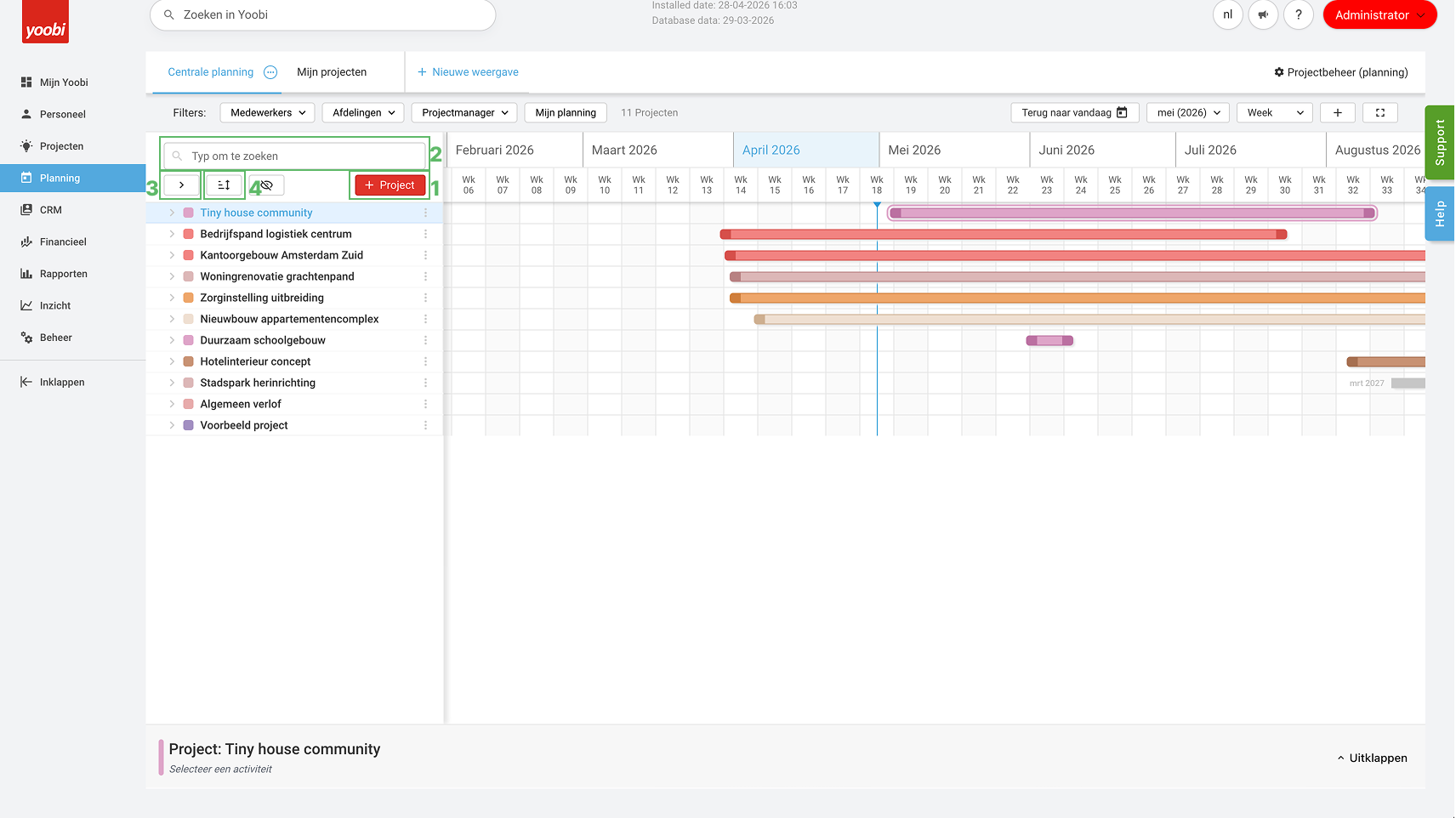Toggle hidden projects eye icon
Screen dimensions: 1456x818
266,185
